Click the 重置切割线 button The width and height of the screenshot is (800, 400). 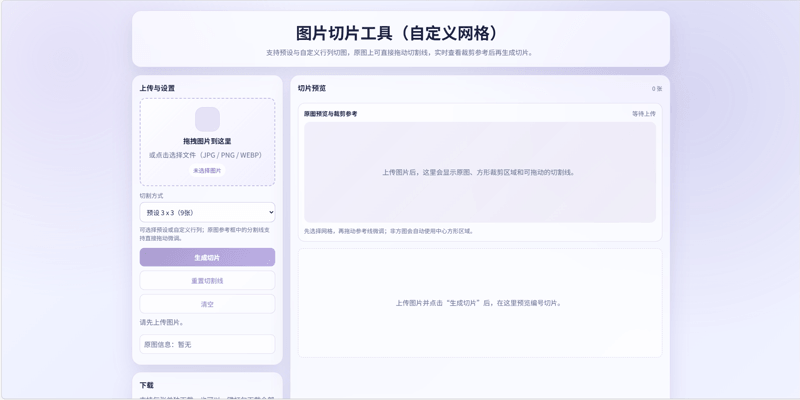point(207,281)
